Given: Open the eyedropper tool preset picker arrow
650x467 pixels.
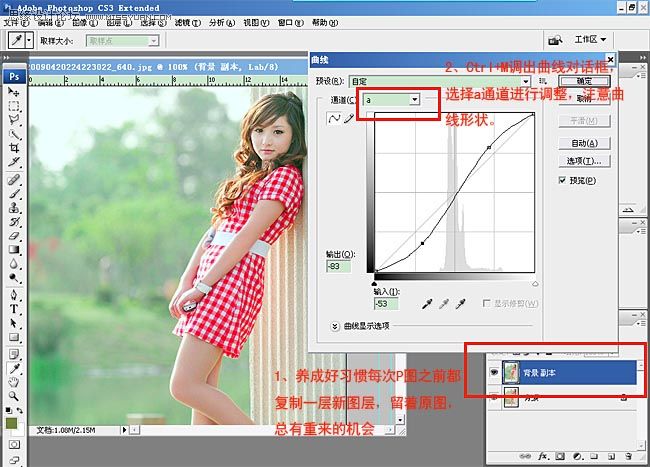Looking at the screenshot, I should point(29,41).
